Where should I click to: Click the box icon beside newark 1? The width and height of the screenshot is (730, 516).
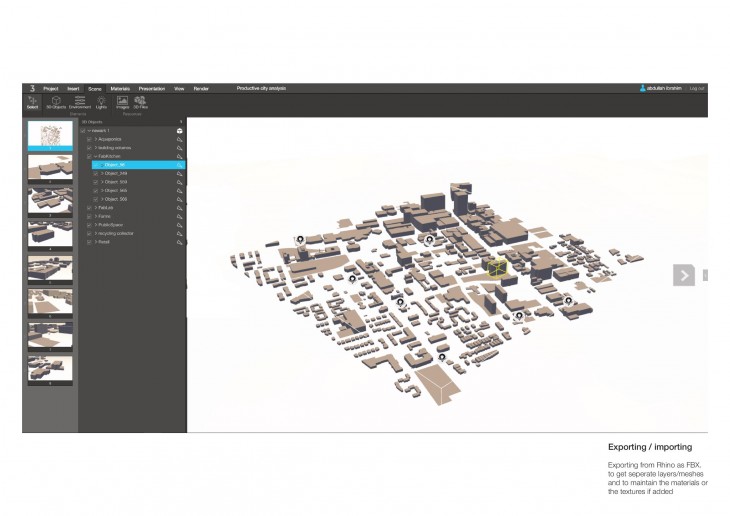[x=179, y=130]
